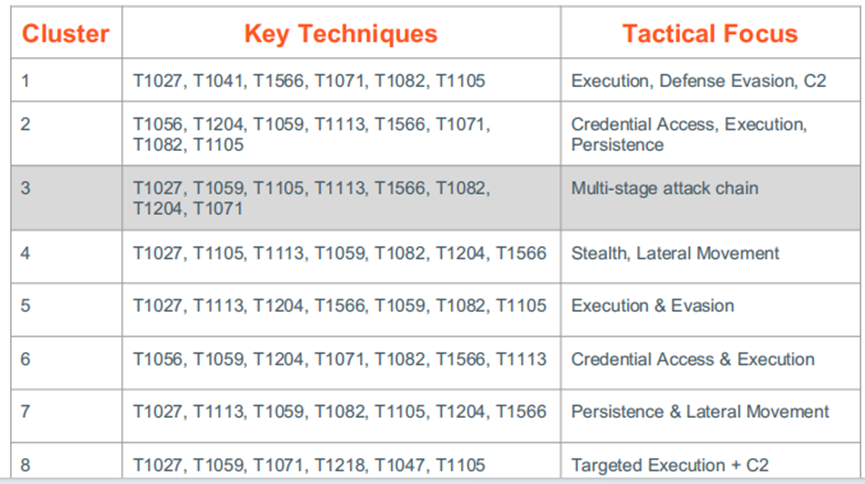This screenshot has width=865, height=484.
Task: Click the Tactical Focus column header
Action: [x=709, y=34]
